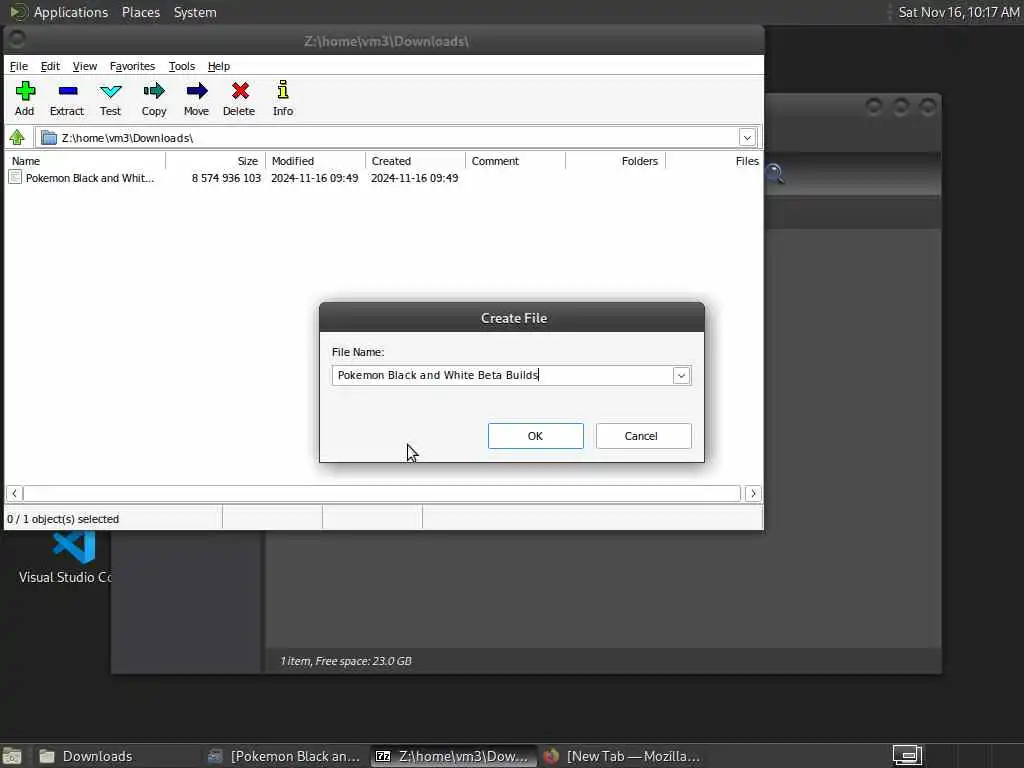
Task: Click the magnifier search icon in background window
Action: tap(775, 174)
